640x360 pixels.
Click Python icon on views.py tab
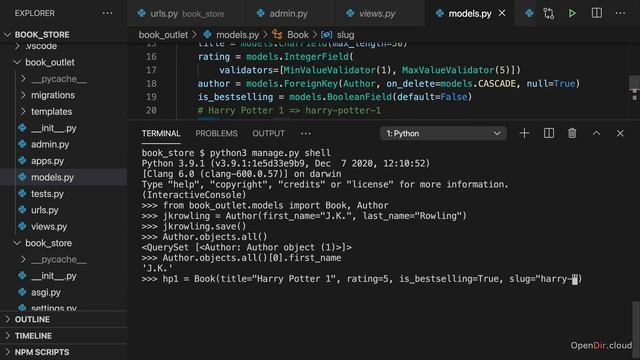350,13
